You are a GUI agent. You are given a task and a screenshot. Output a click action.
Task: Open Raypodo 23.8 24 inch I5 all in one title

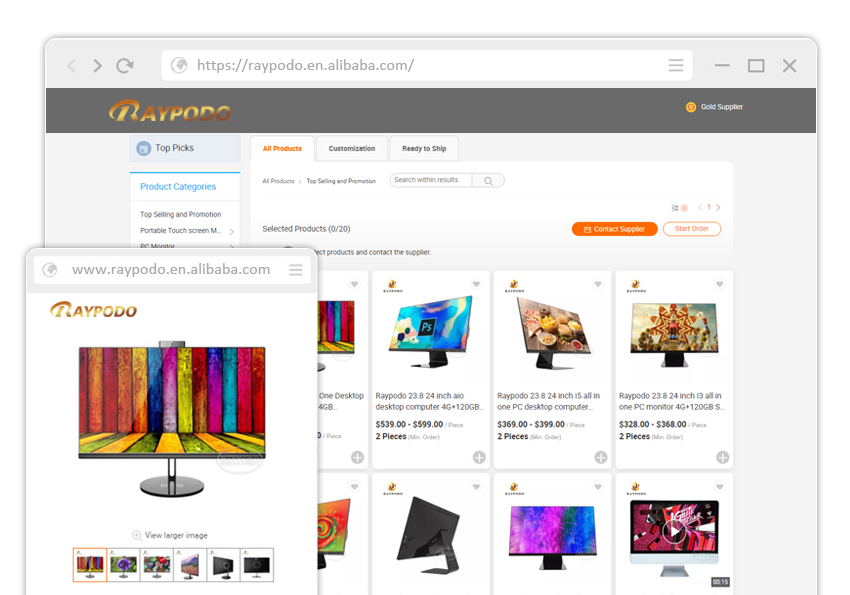[x=549, y=402]
